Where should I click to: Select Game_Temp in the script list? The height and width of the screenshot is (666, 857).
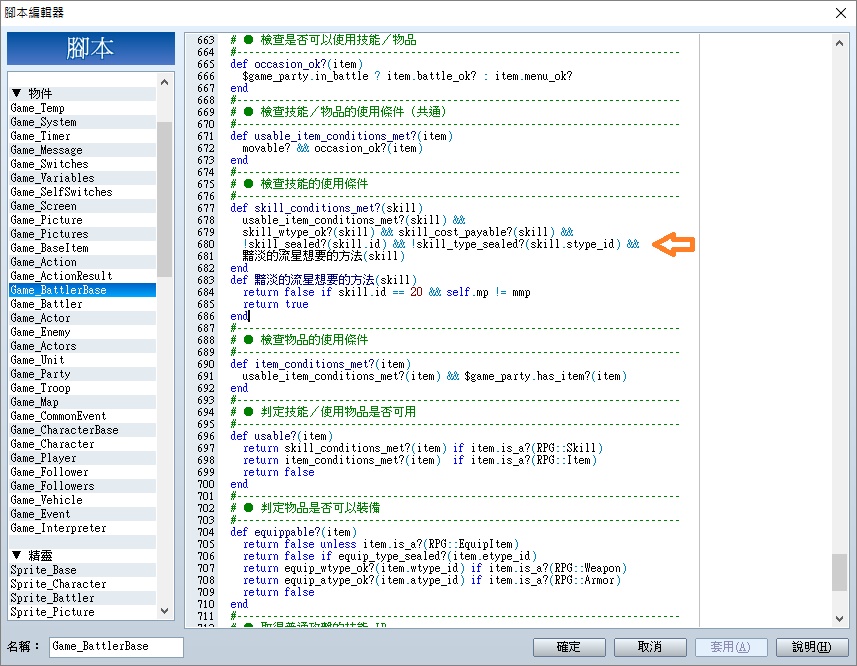point(83,108)
